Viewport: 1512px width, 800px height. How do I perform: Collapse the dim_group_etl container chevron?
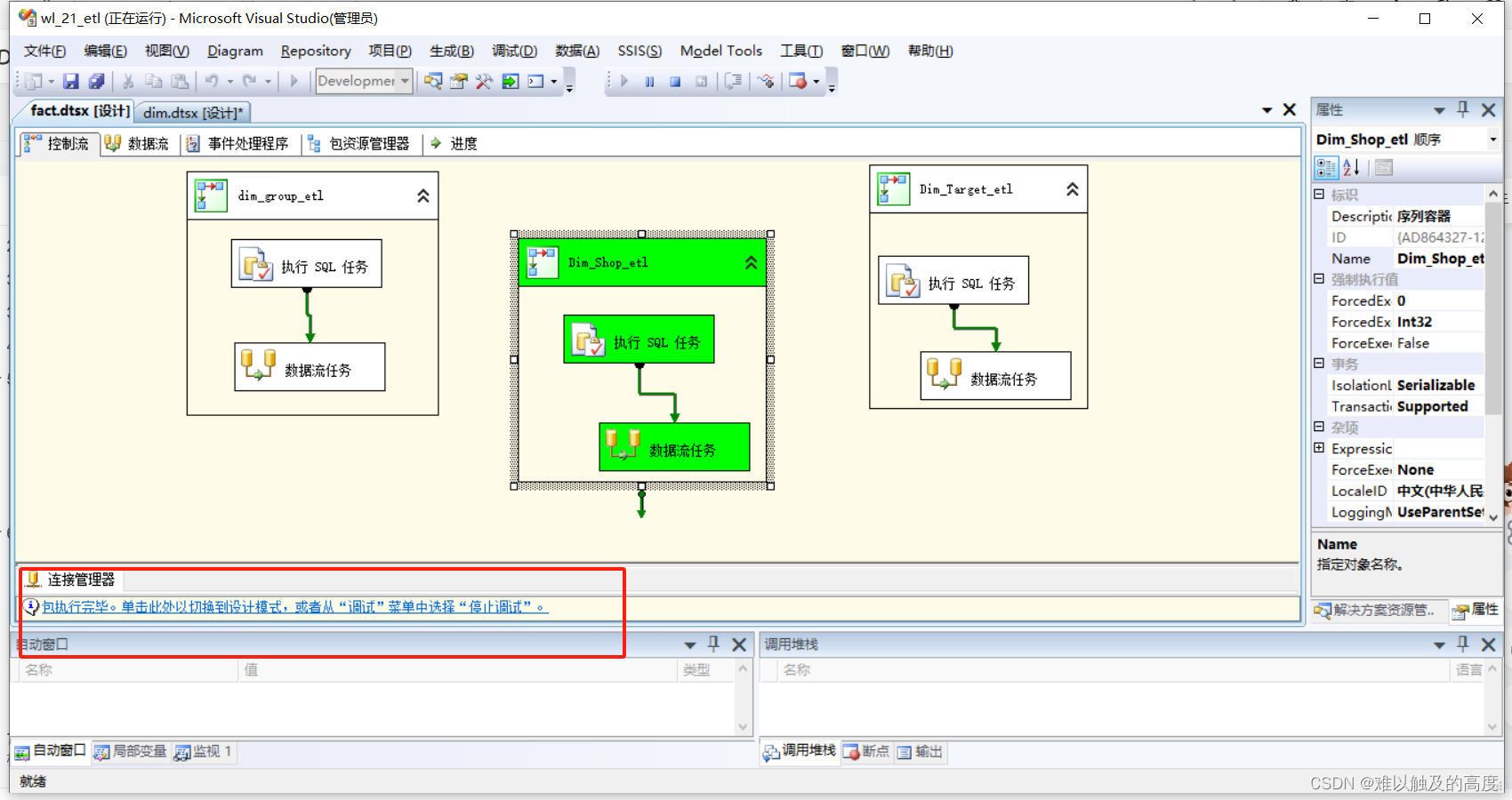[423, 196]
